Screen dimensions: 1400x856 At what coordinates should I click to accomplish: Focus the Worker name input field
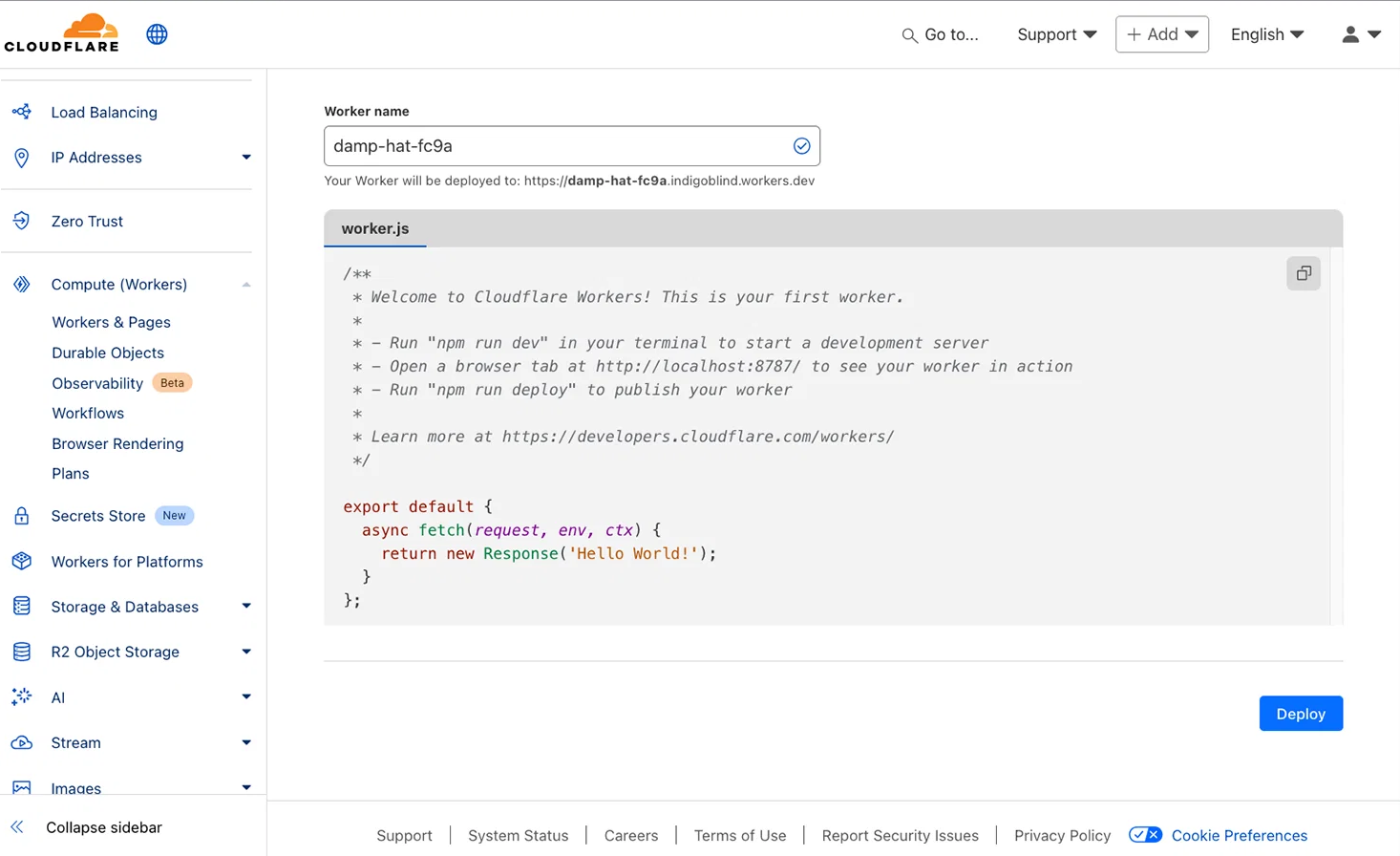click(572, 146)
